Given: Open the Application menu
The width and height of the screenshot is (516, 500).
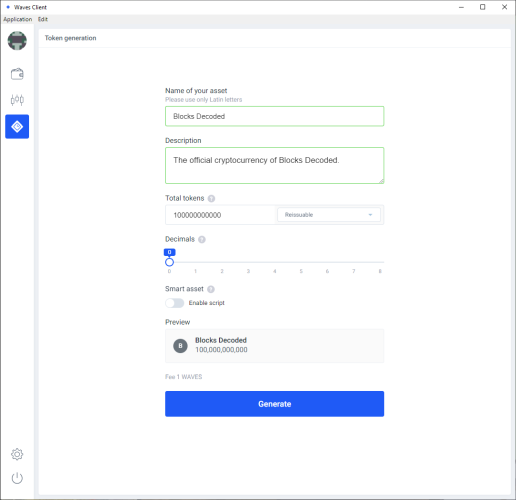Looking at the screenshot, I should [x=18, y=19].
